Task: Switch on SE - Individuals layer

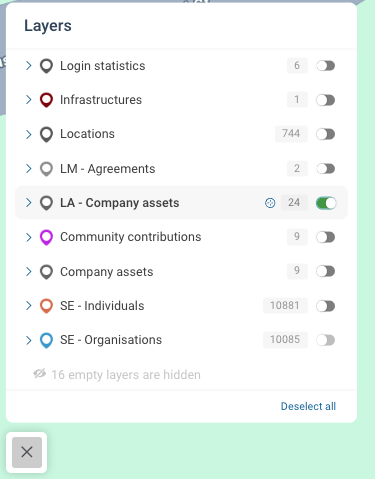Action: (326, 306)
